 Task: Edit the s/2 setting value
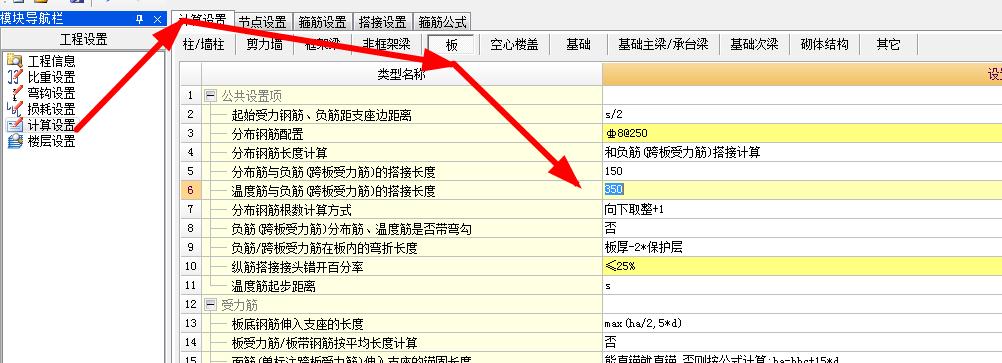(x=802, y=115)
